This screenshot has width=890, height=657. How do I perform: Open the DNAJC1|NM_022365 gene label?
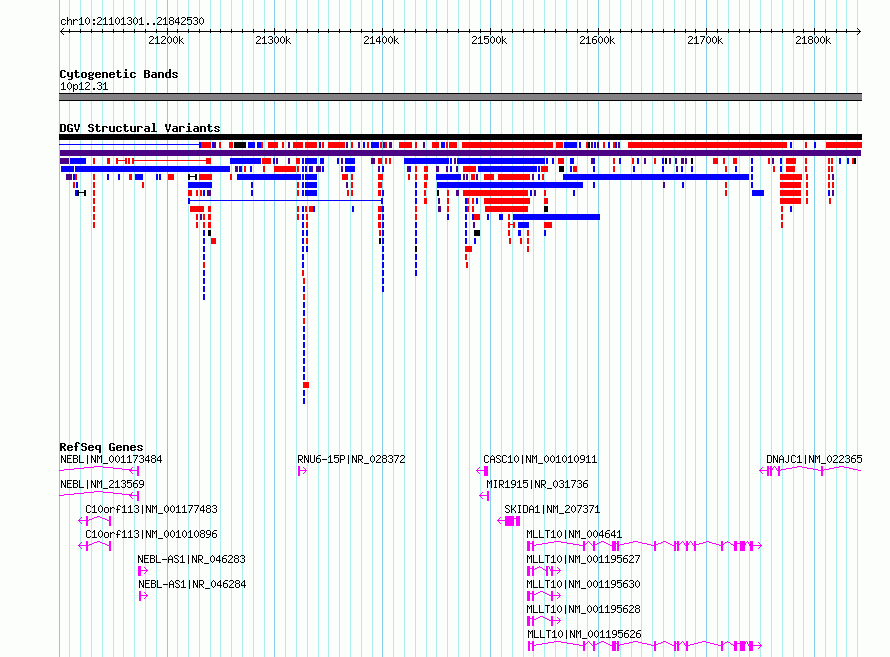click(x=814, y=459)
